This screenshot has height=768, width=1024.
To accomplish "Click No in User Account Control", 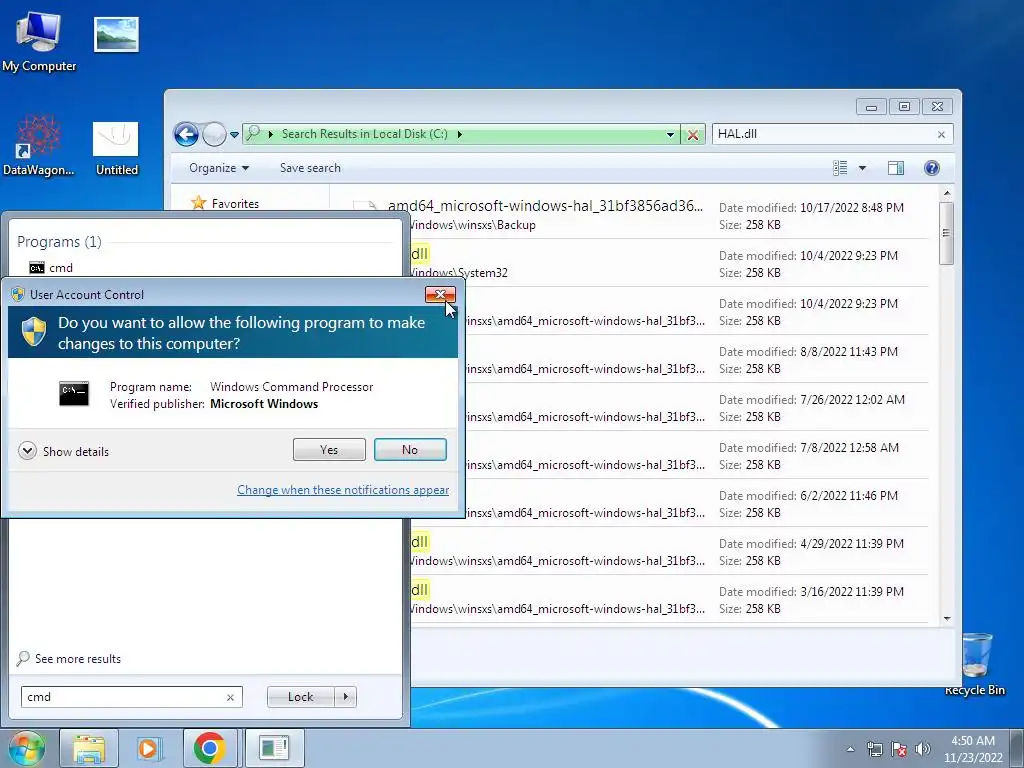I will (x=410, y=449).
